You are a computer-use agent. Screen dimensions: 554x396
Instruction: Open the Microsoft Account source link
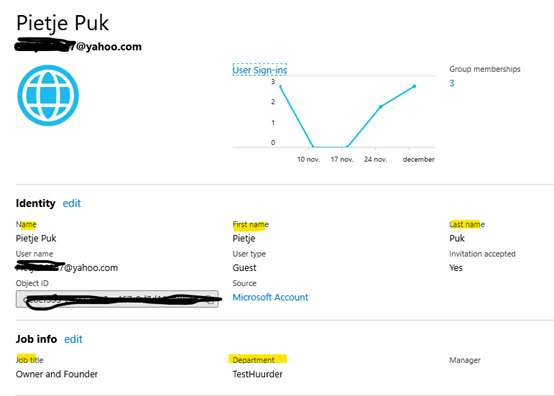tap(270, 297)
